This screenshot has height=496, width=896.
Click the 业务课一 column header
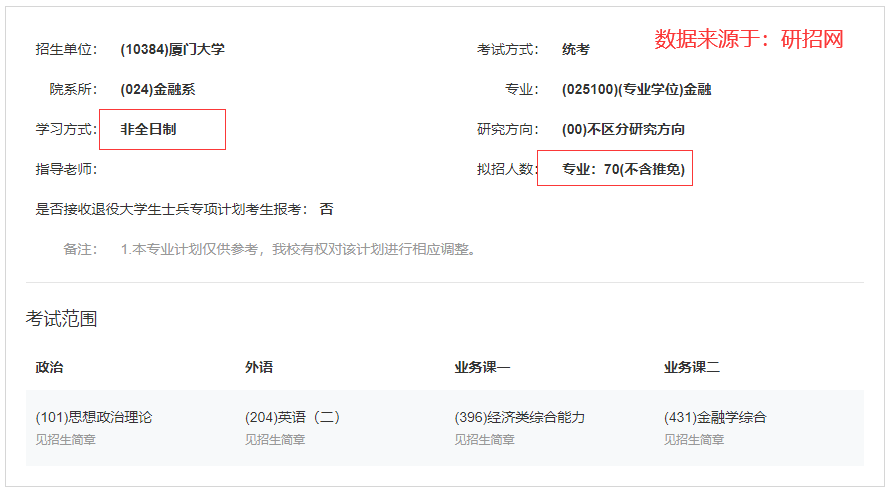pyautogui.click(x=482, y=367)
